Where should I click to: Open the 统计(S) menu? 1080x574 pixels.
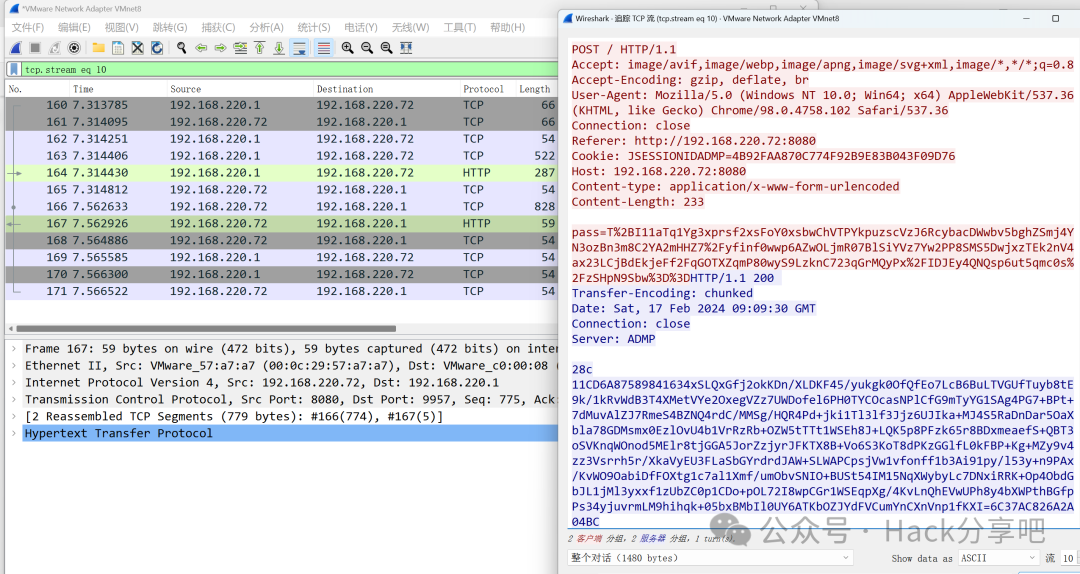(314, 27)
